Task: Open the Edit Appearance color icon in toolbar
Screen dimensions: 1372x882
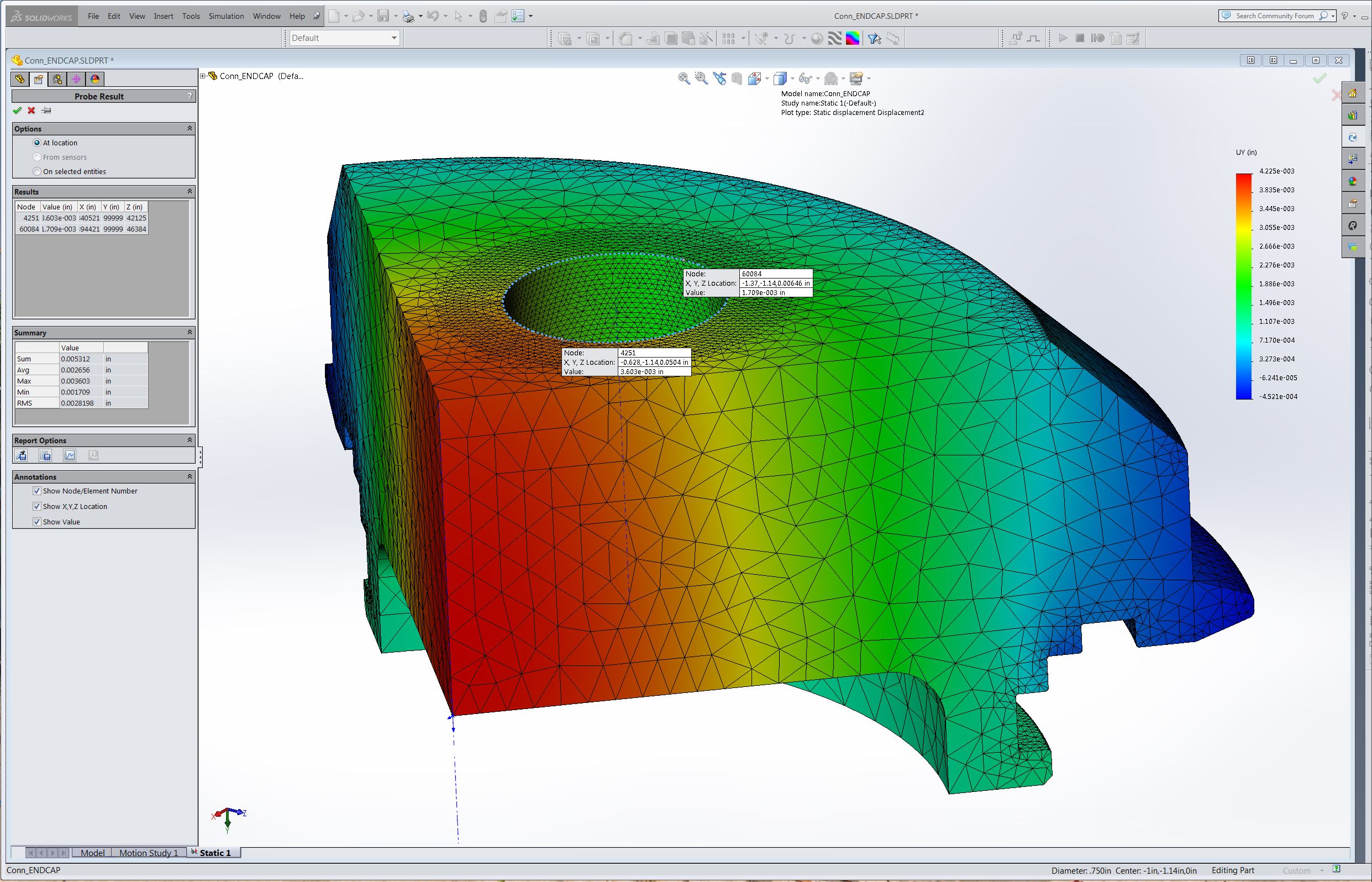Action: coord(853,38)
